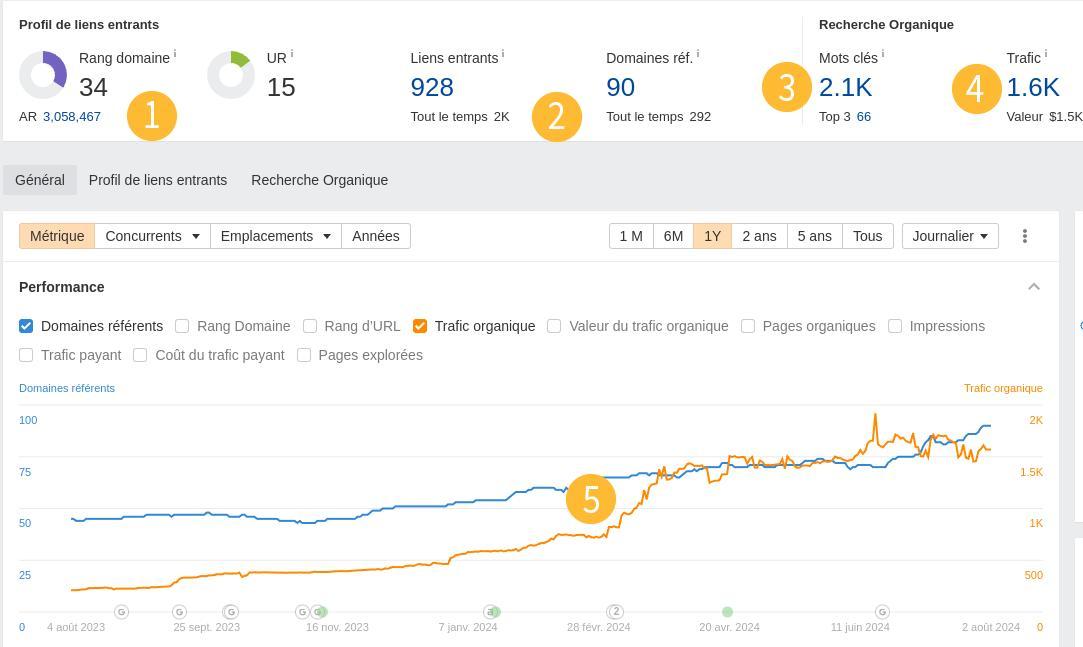Viewport: 1083px width, 647px height.
Task: Click annotation badge 5 on the chart
Action: tap(590, 498)
